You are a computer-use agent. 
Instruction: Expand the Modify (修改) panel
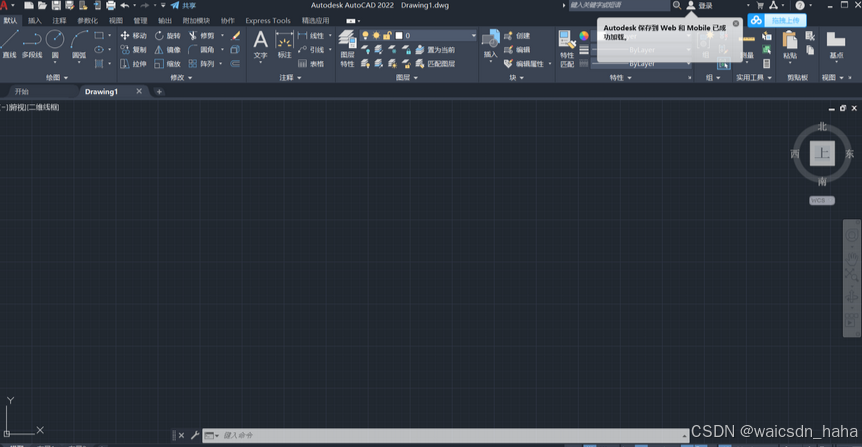pos(181,78)
